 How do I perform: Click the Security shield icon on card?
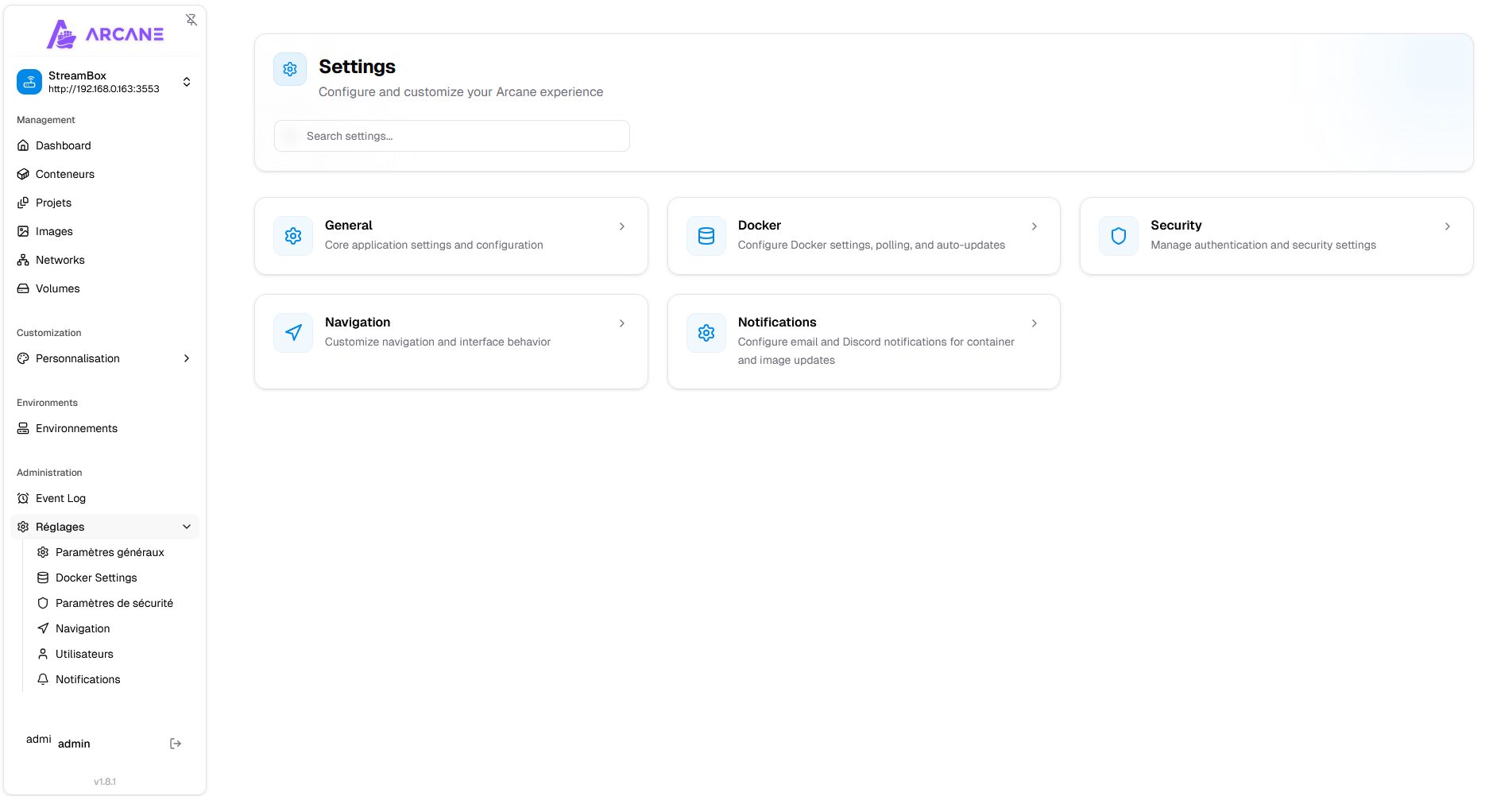pos(1118,236)
